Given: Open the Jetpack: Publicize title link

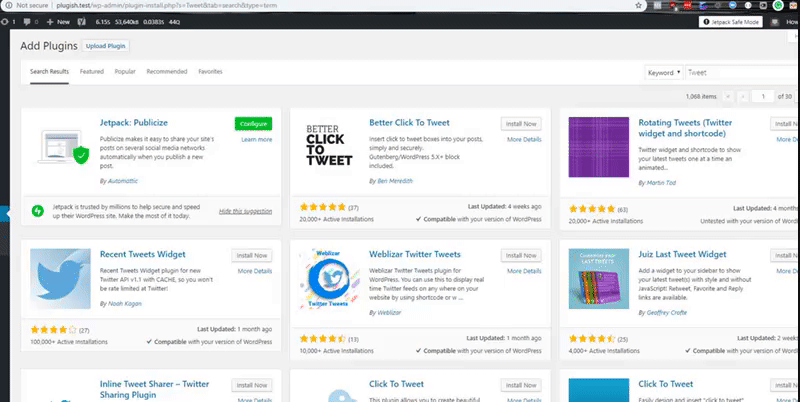Looking at the screenshot, I should [134, 122].
